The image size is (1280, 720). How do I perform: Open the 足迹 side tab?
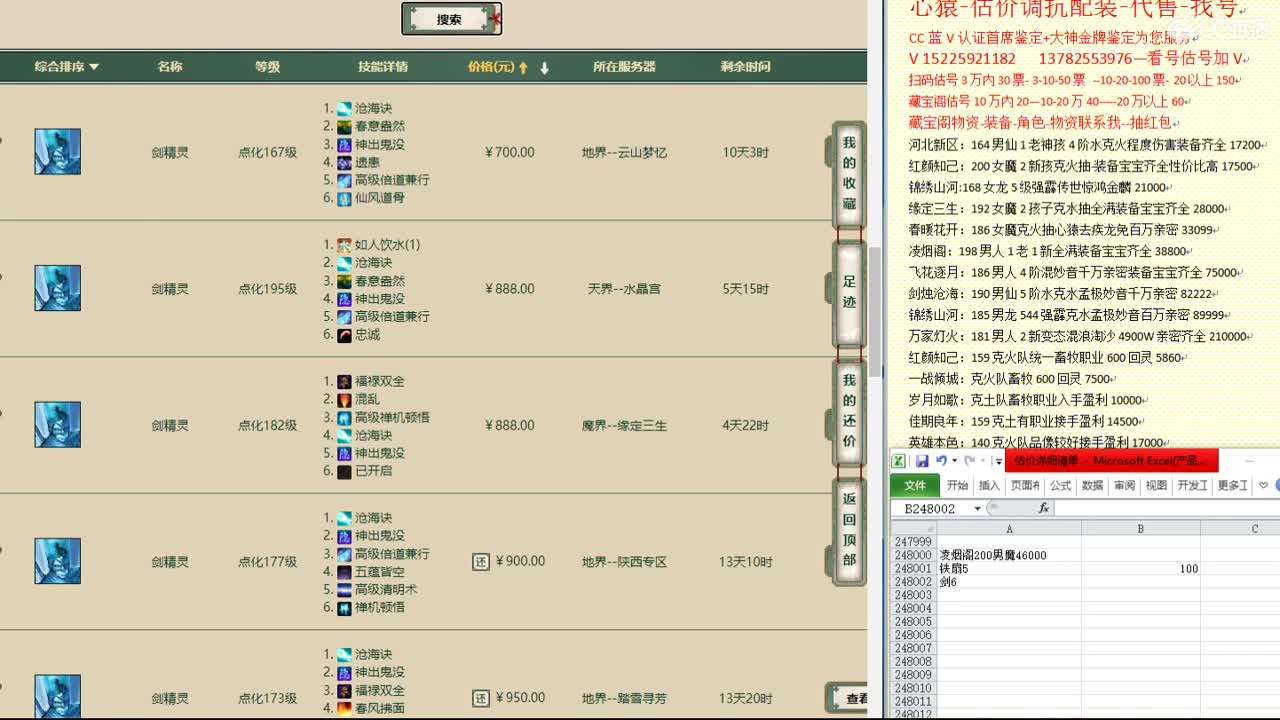(x=848, y=292)
